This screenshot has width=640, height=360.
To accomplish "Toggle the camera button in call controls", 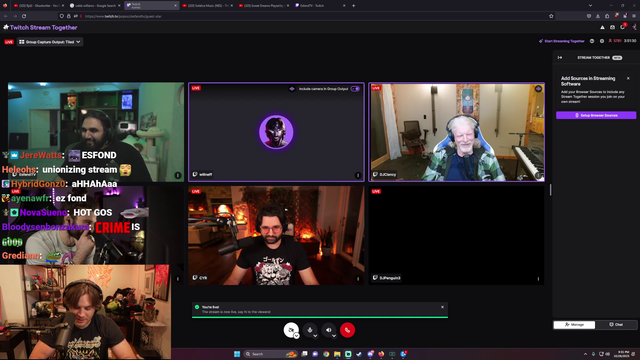I will 291,330.
